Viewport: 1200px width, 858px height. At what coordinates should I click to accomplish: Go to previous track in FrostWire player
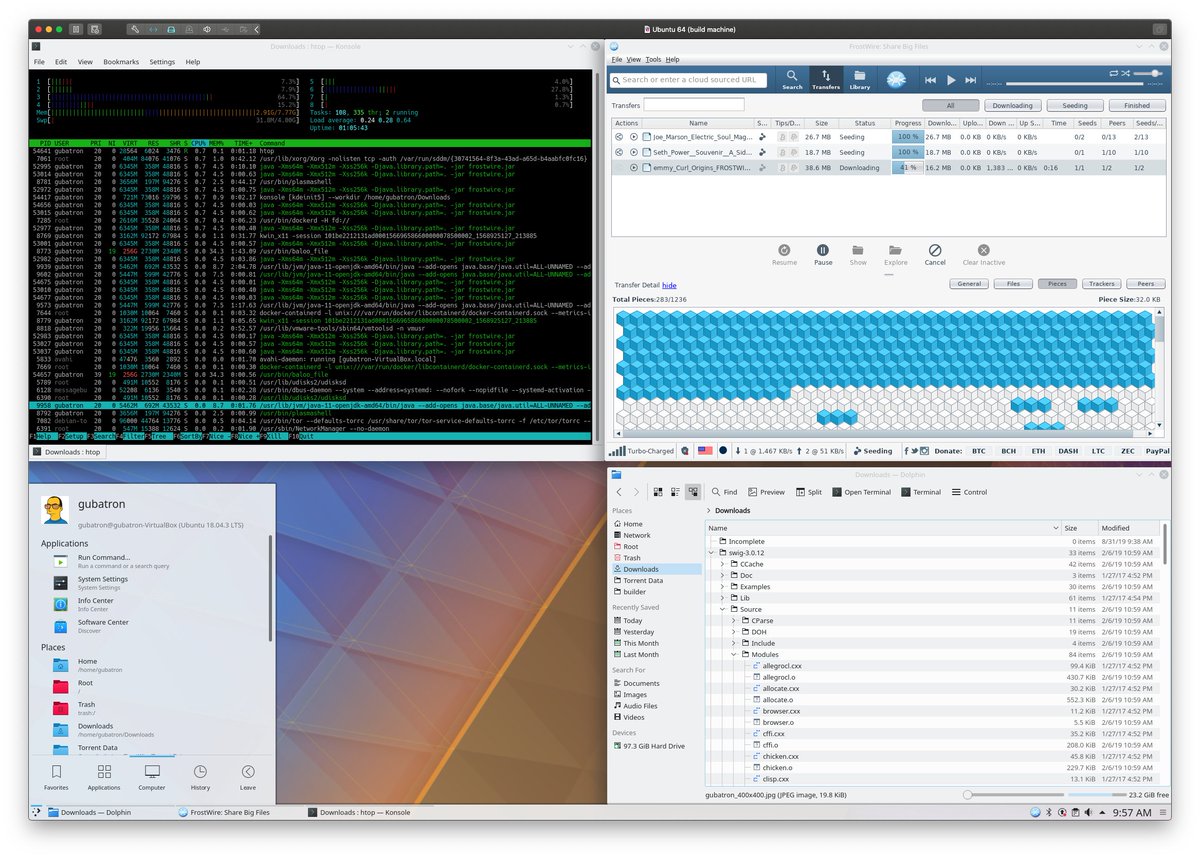click(930, 80)
